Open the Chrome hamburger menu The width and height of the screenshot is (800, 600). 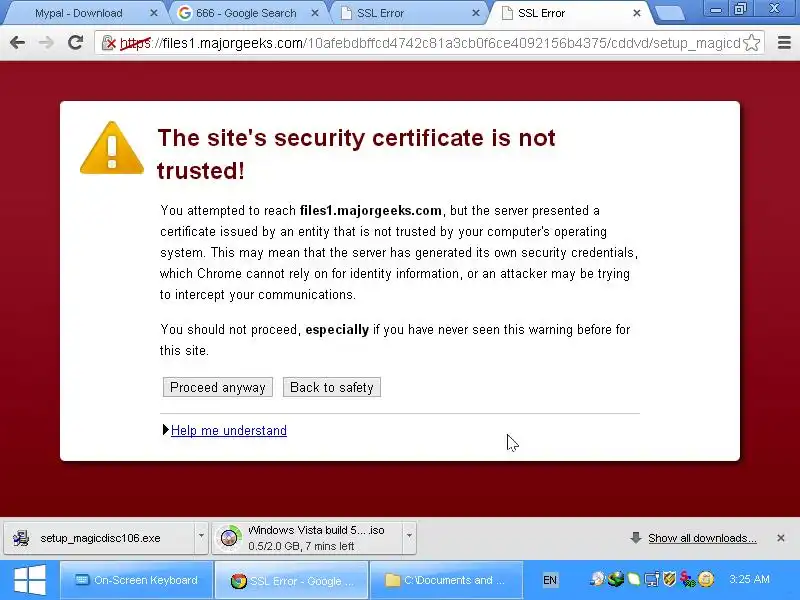(784, 43)
